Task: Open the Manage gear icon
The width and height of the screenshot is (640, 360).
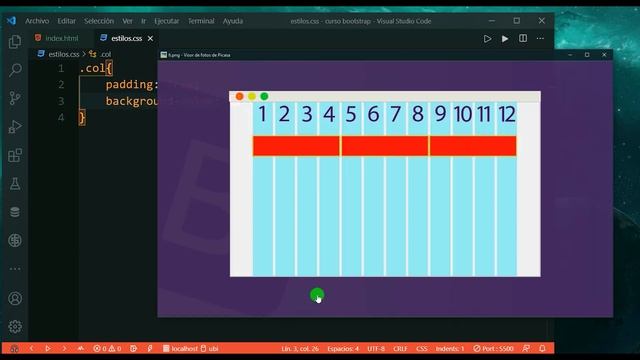Action: tap(15, 327)
